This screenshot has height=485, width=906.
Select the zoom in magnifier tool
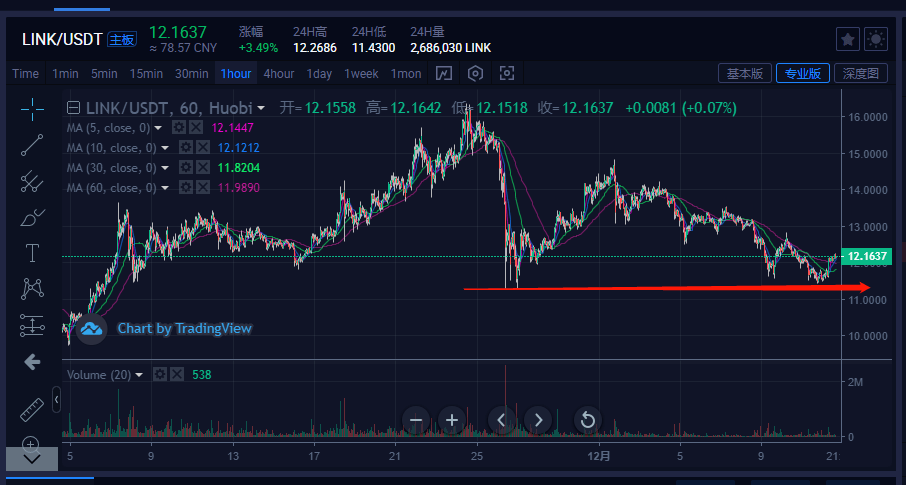[x=31, y=443]
